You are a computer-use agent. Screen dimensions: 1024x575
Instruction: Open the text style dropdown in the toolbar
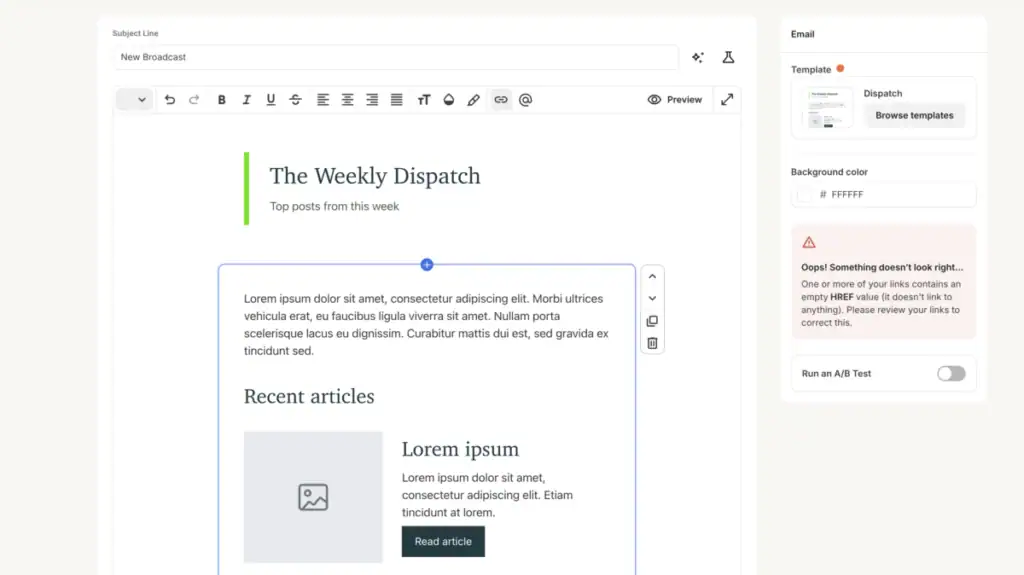pos(134,100)
